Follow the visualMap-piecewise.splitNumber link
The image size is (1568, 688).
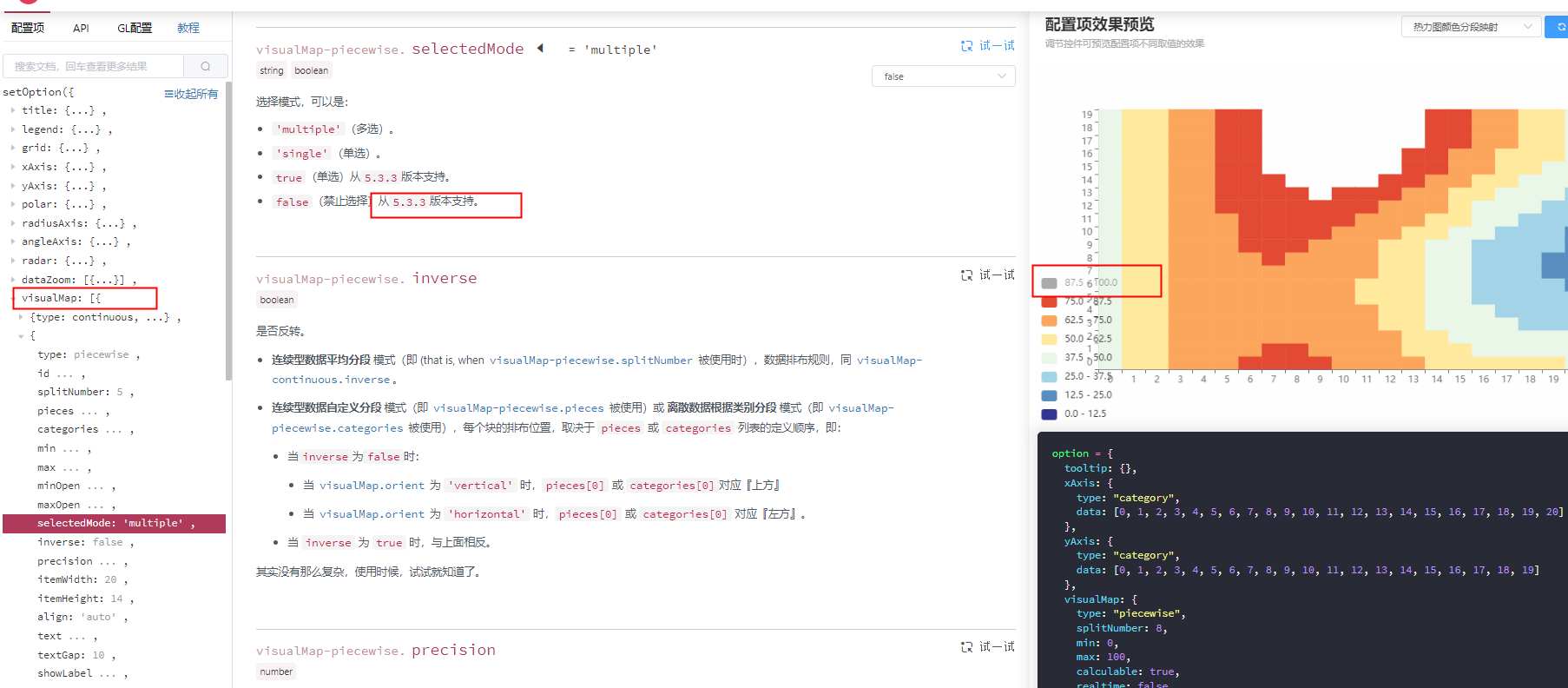pyautogui.click(x=591, y=361)
